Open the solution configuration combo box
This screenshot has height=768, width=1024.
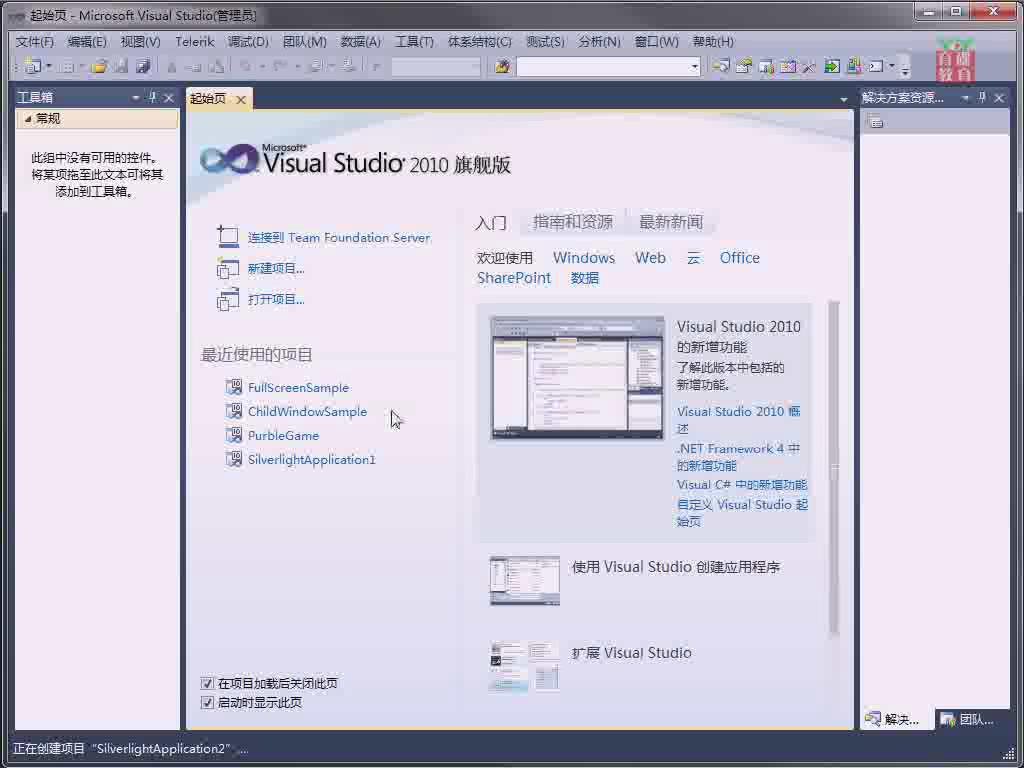[436, 66]
